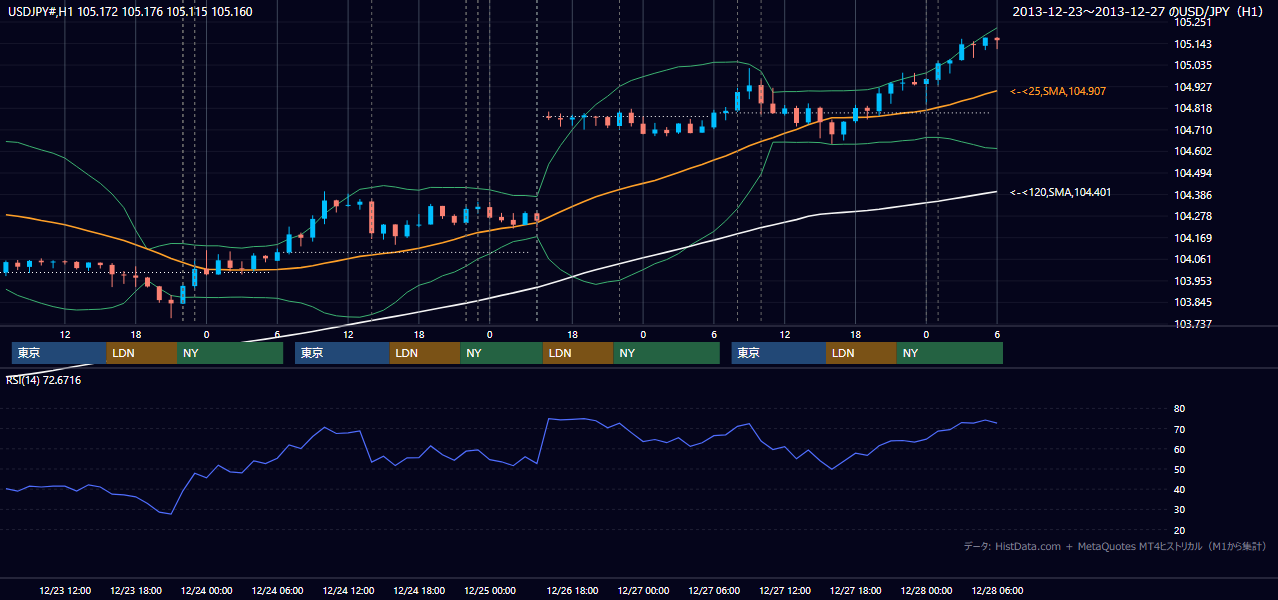This screenshot has height=600, width=1278.
Task: Click the 103.845 price axis label
Action: pos(1193,302)
